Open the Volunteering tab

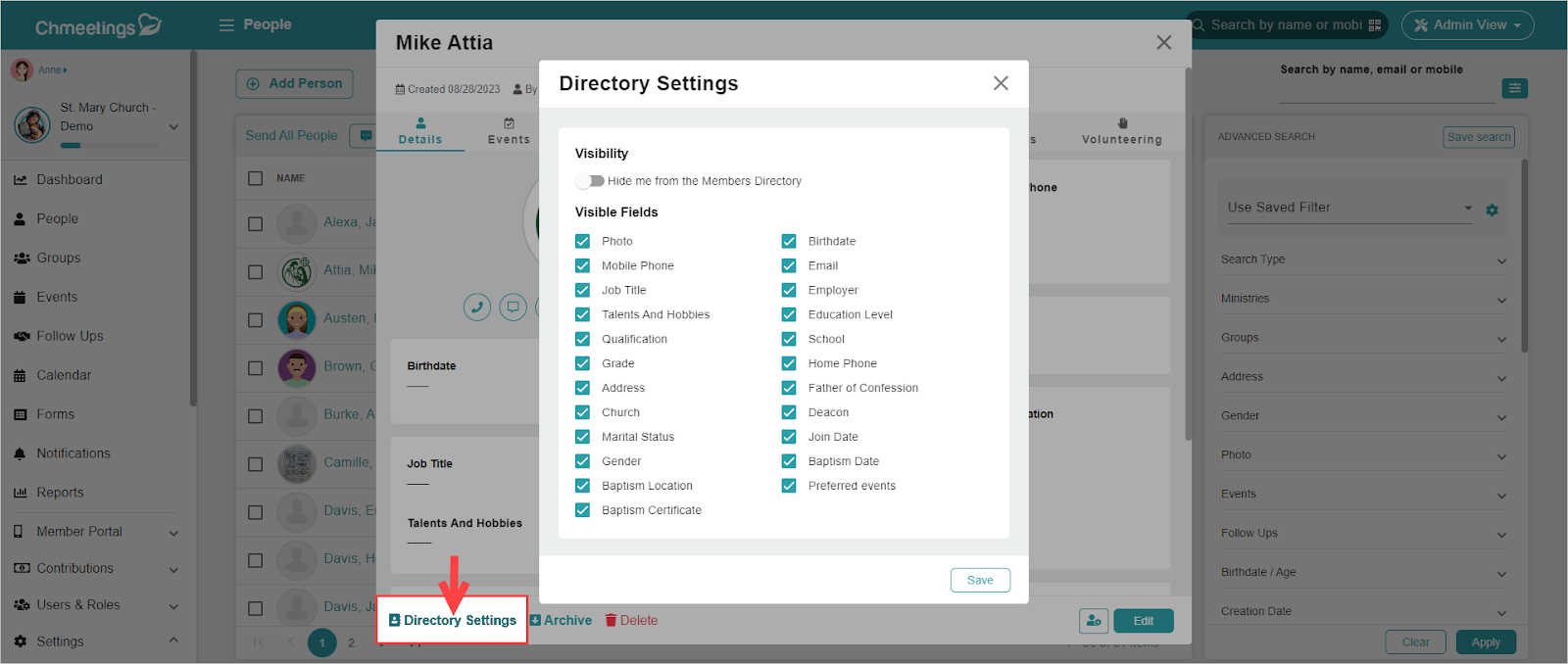point(1122,131)
